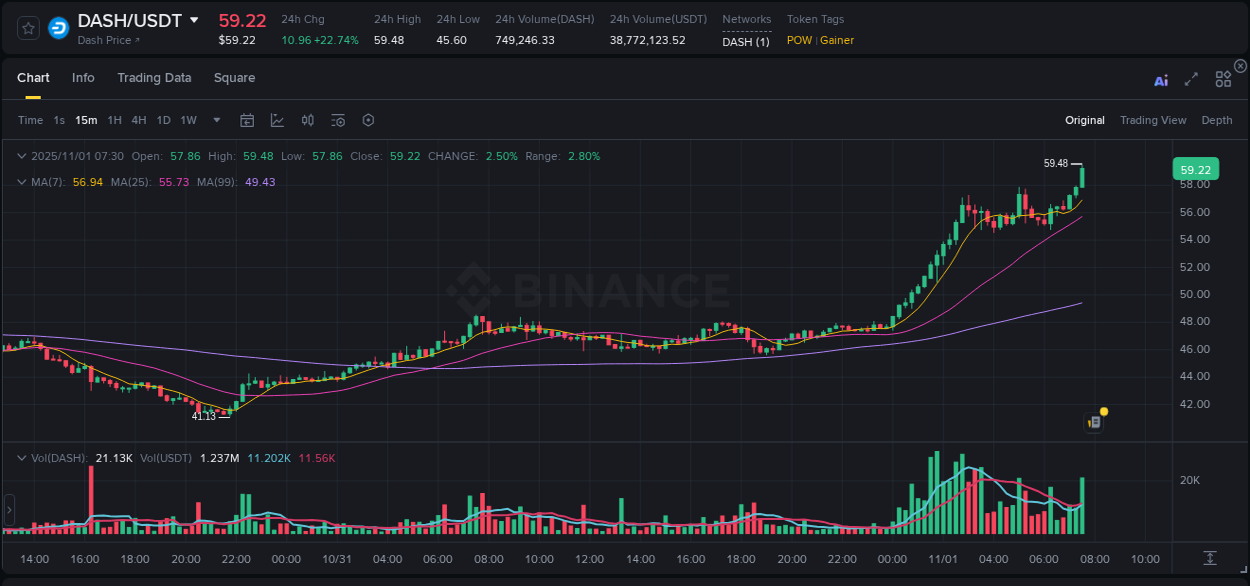Viewport: 1250px width, 586px height.
Task: Collapse the OHLC info row chevron
Action: [22, 156]
